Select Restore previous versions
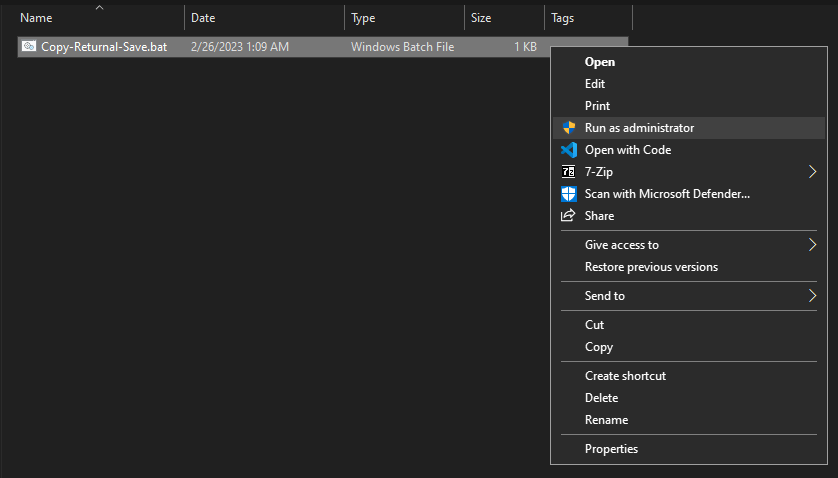 click(651, 267)
